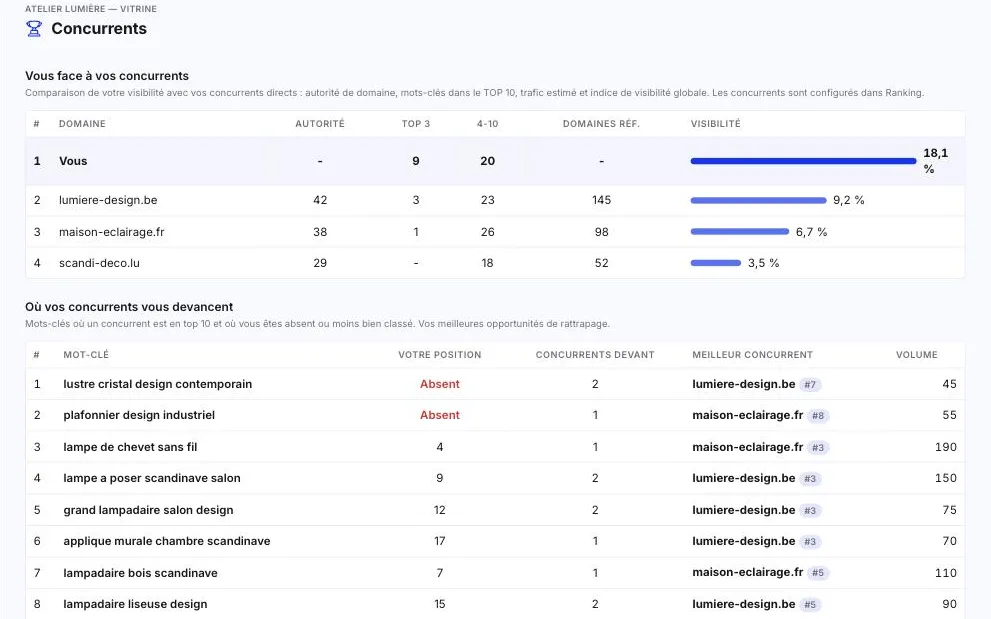Select keyword 'grand lampadaire salon design'

[148, 510]
